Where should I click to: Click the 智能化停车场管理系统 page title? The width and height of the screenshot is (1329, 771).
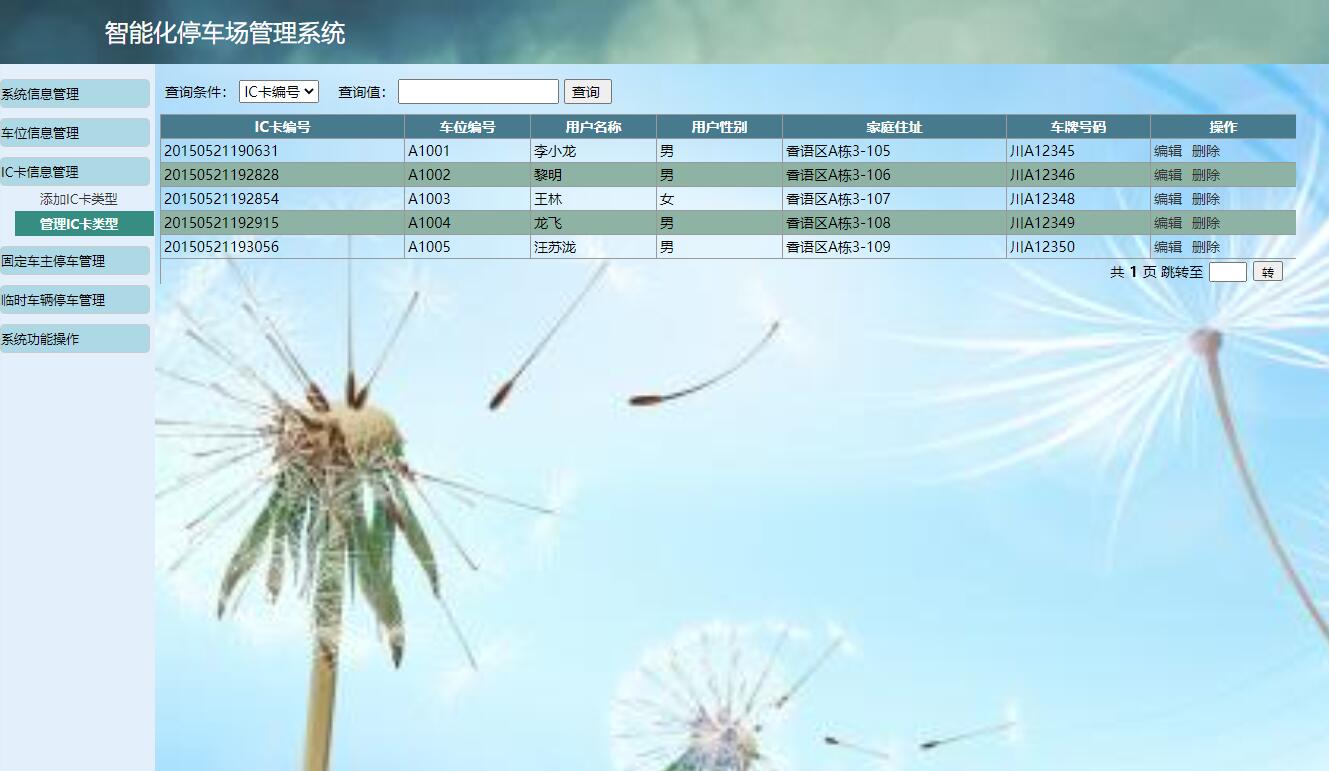click(222, 32)
